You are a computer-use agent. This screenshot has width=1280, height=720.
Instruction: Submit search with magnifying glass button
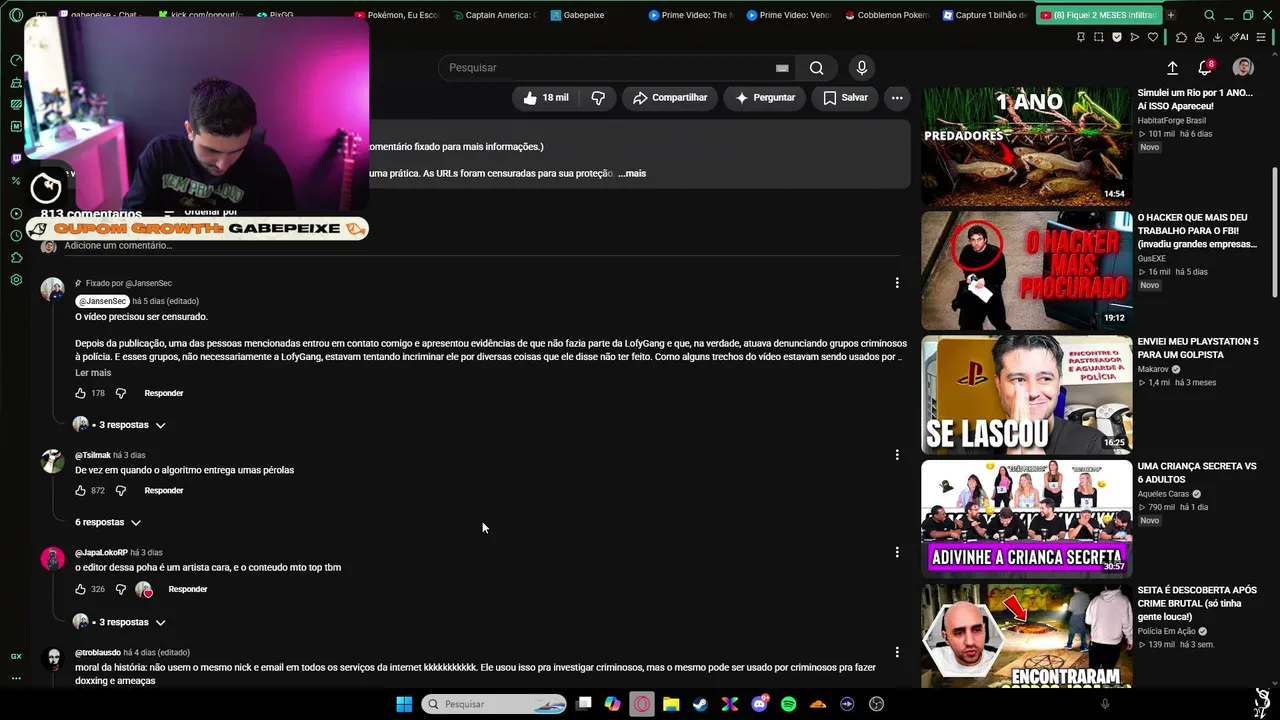(816, 68)
